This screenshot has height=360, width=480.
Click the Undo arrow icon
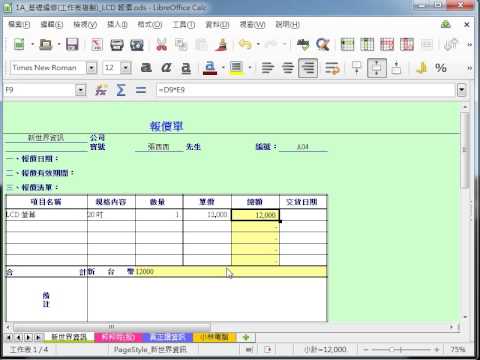pyautogui.click(x=245, y=44)
